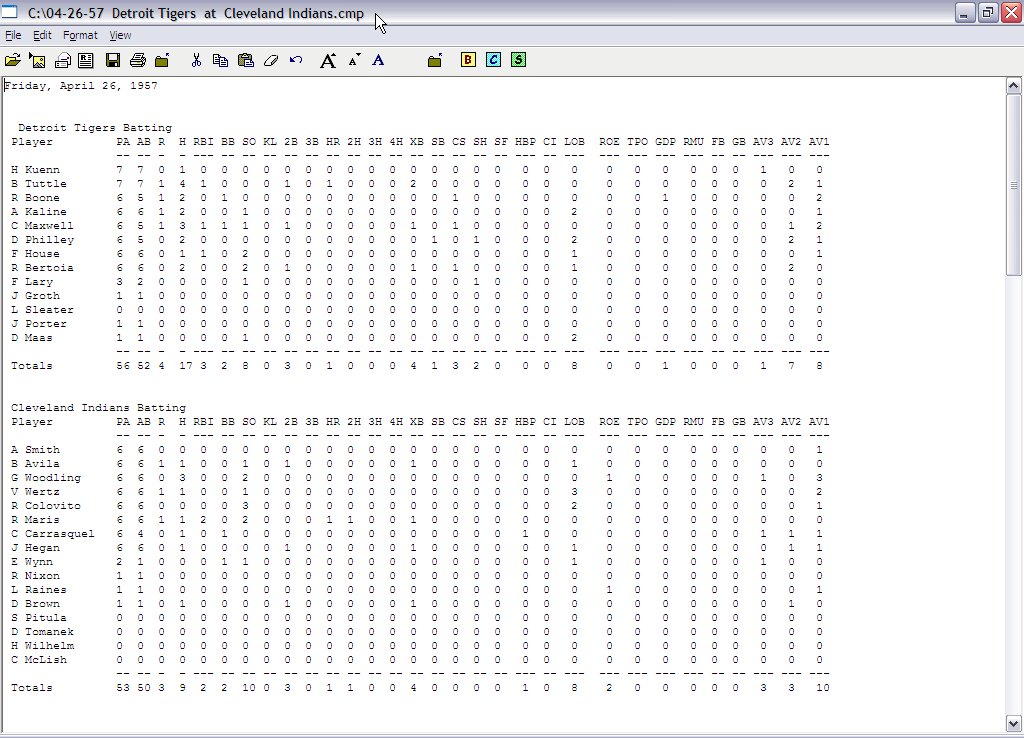
Task: Open the File menu
Action: tap(13, 35)
